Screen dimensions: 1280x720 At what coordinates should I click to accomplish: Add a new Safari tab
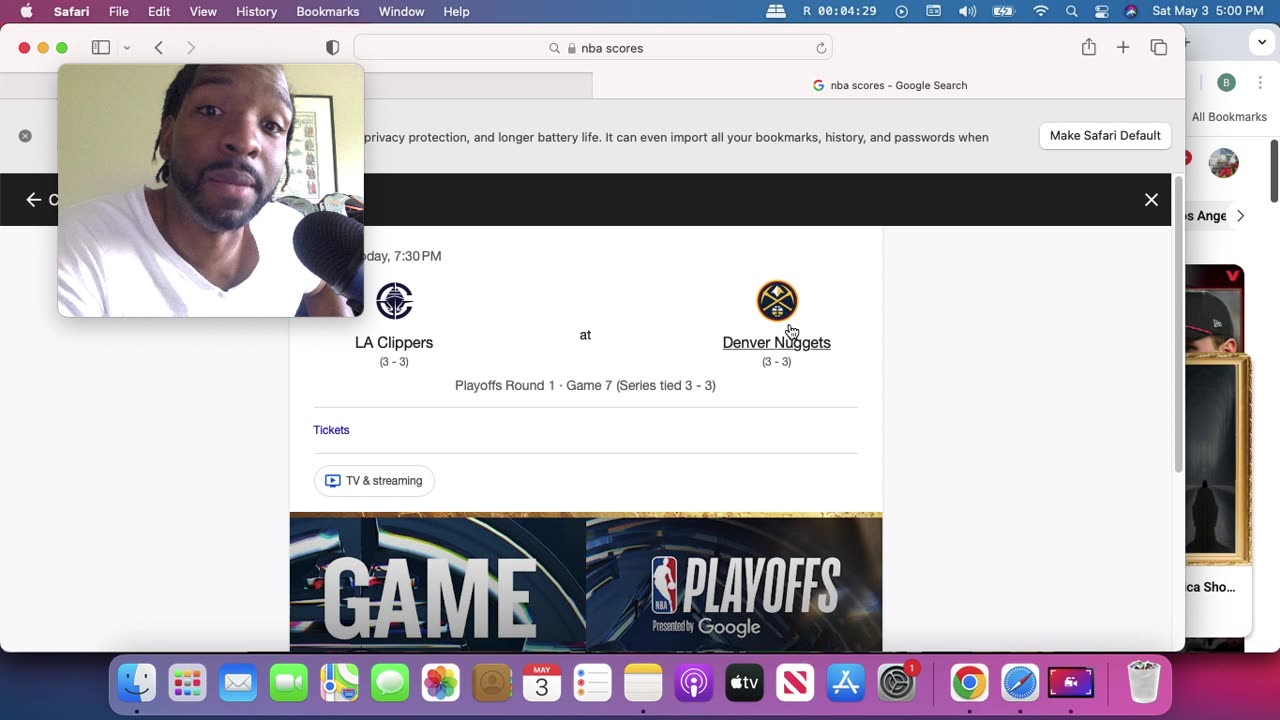click(x=1123, y=48)
